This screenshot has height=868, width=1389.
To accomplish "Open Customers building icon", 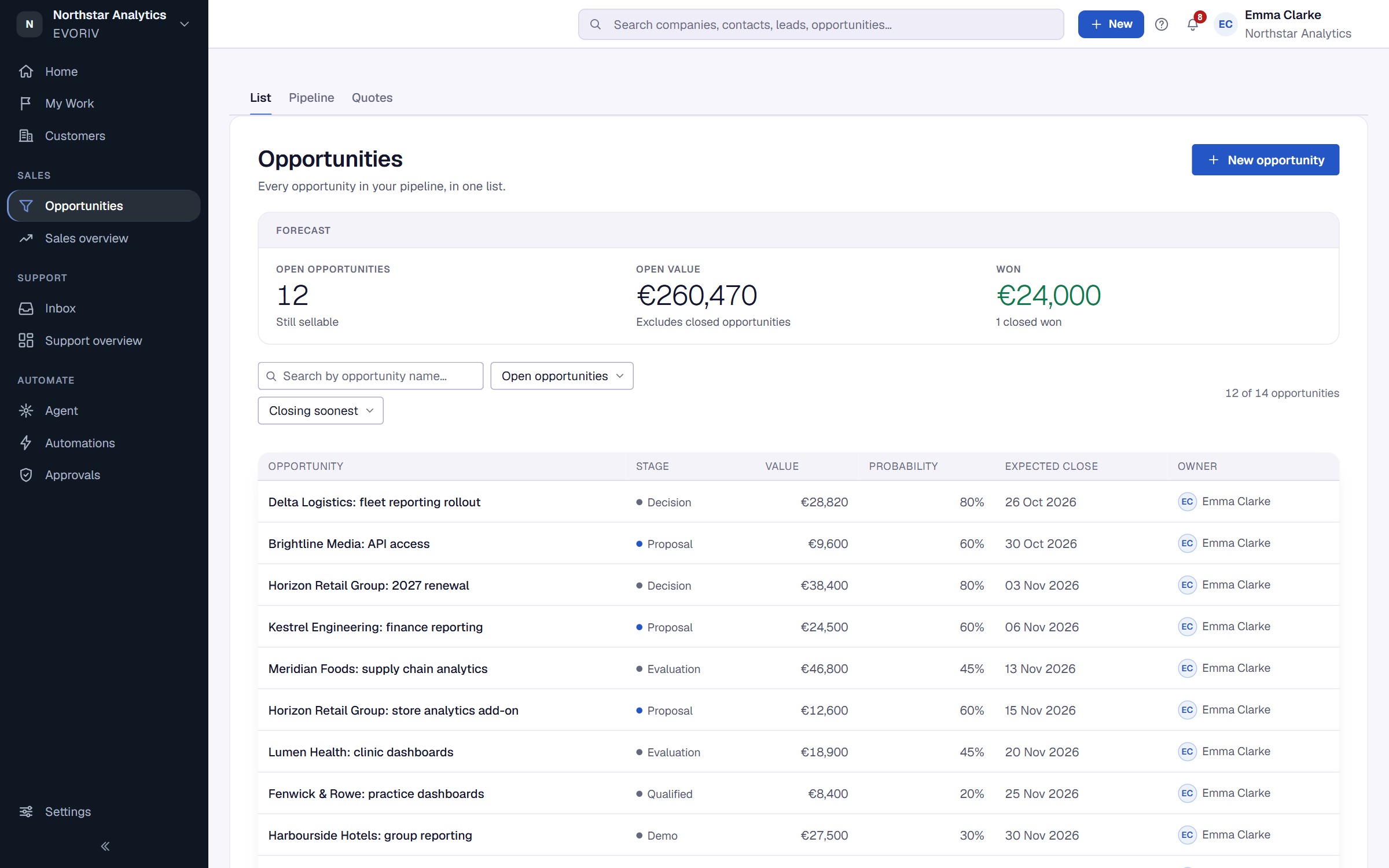I will click(x=26, y=135).
